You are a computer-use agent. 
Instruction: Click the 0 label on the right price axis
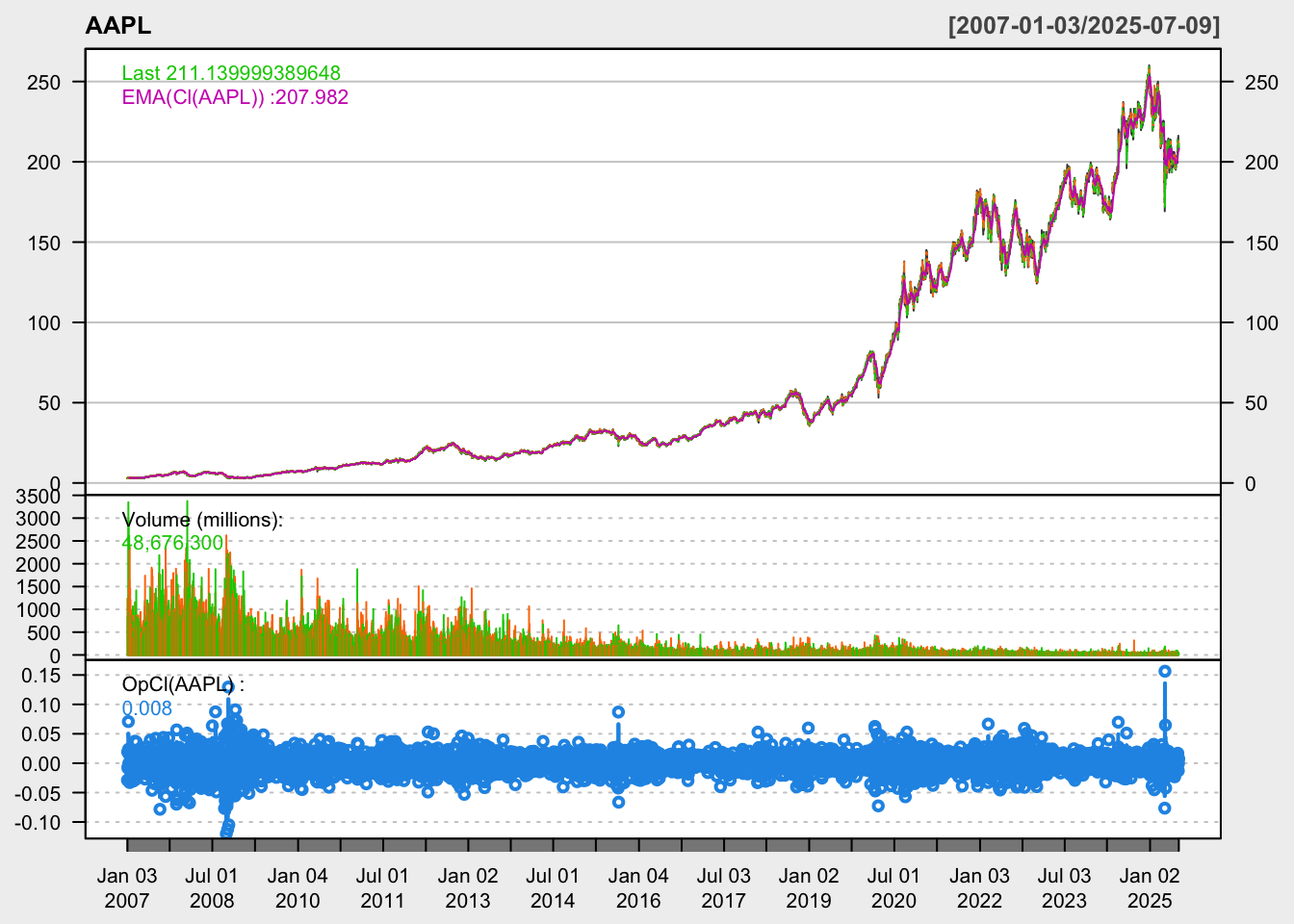pyautogui.click(x=1250, y=484)
